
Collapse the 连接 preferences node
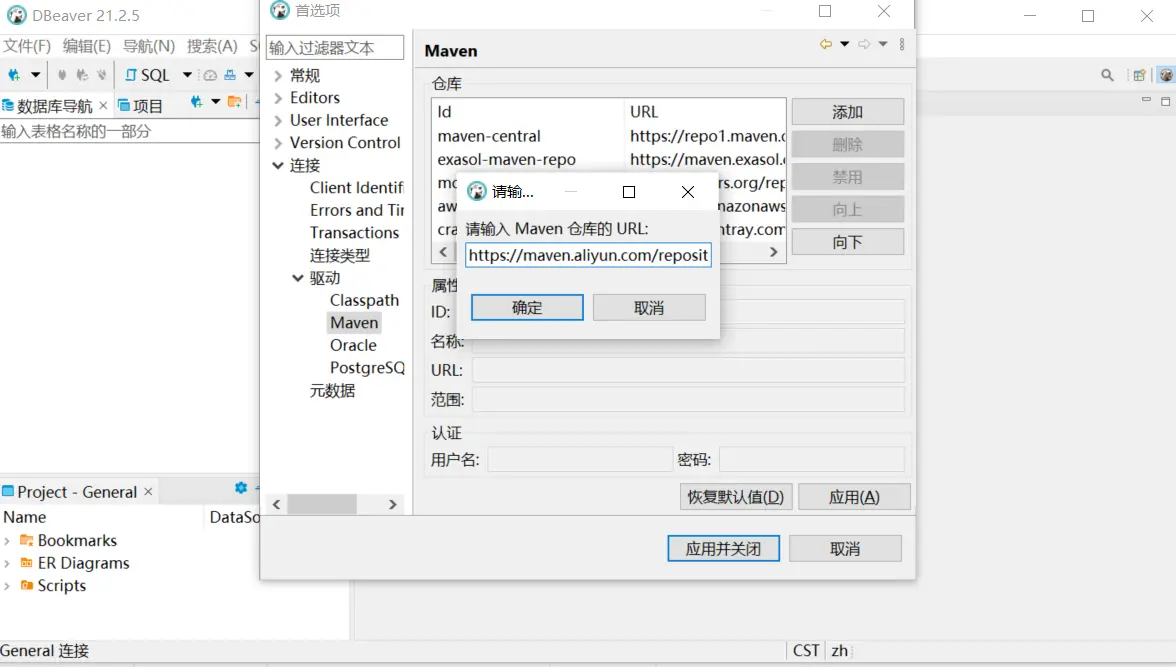[x=278, y=166]
